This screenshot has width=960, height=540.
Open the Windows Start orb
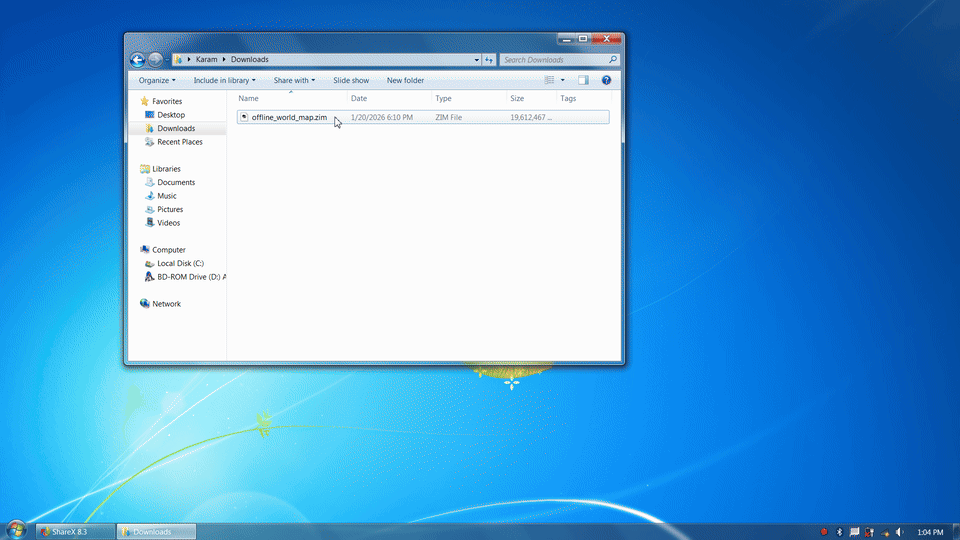coord(16,530)
